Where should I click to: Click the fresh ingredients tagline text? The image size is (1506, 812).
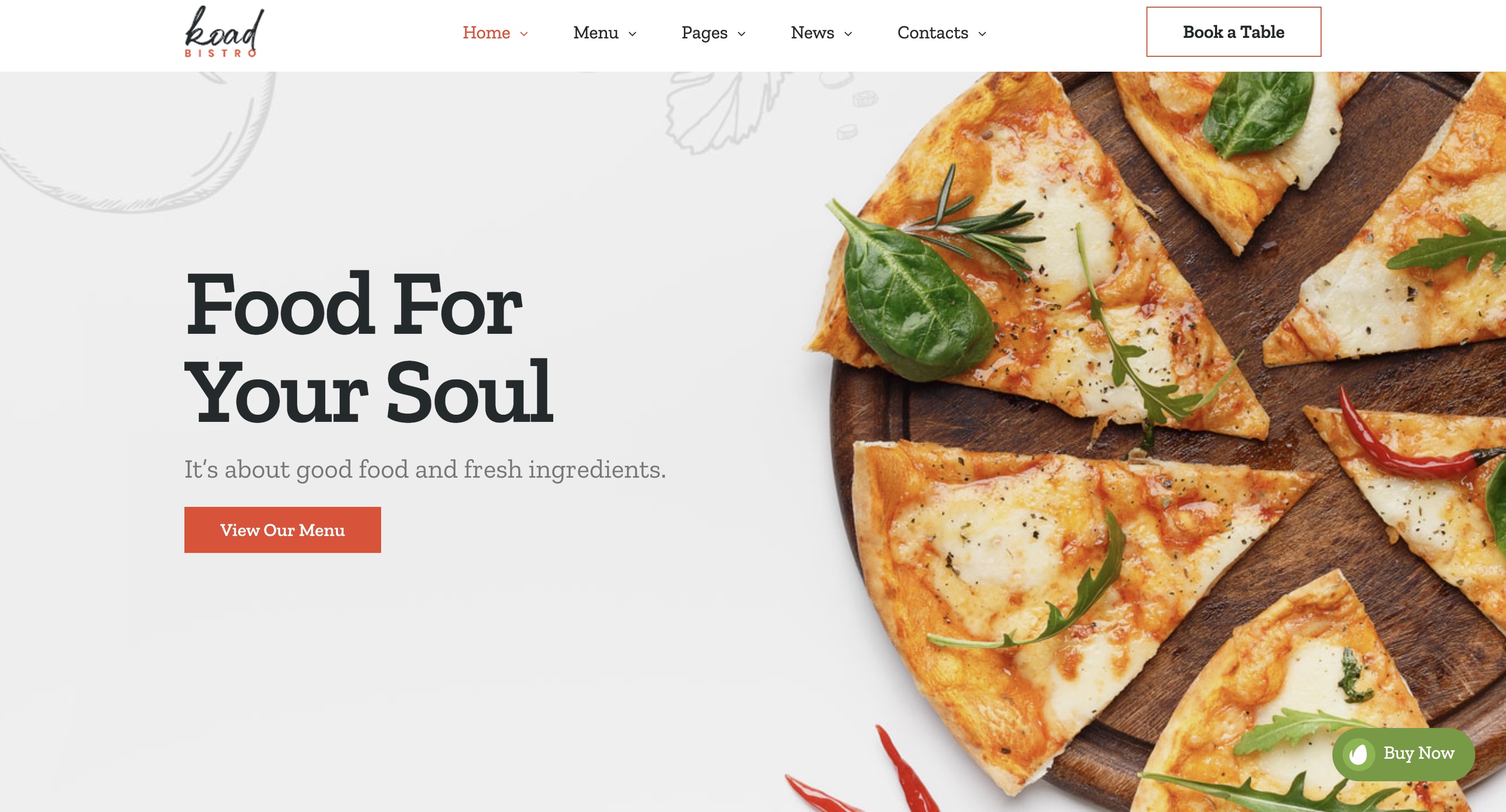tap(425, 469)
